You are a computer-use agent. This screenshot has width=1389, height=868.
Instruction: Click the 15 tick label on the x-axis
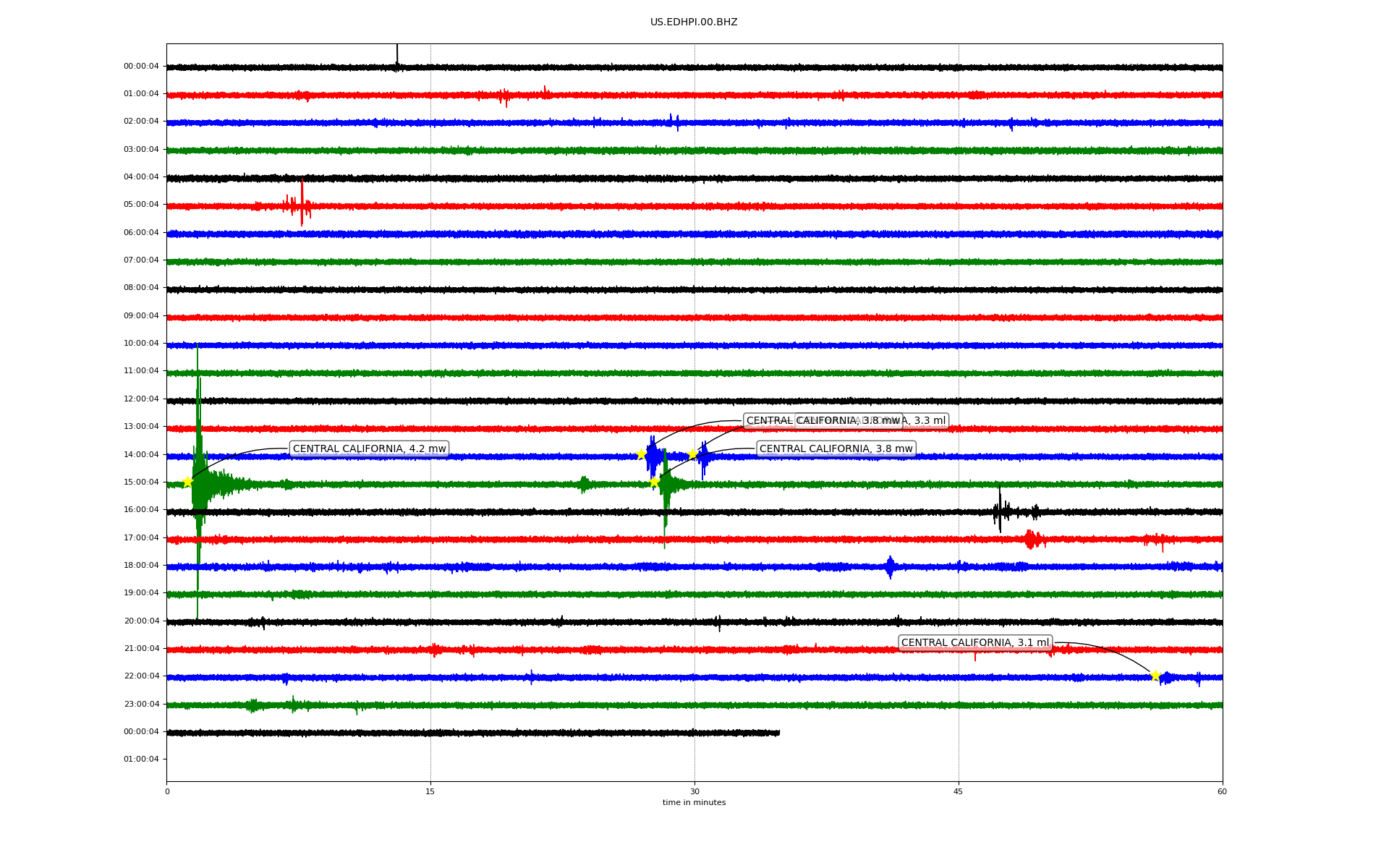(430, 791)
